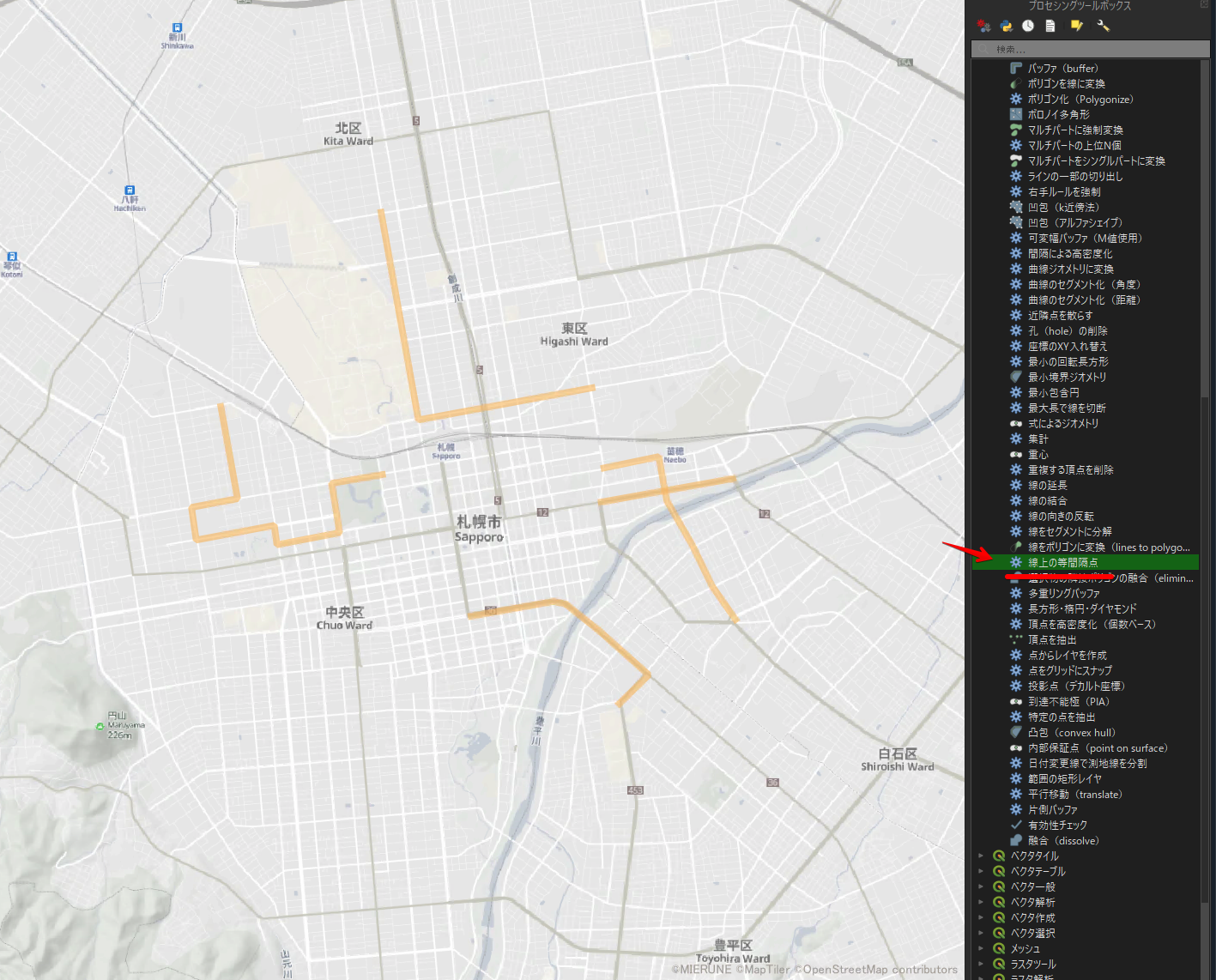1216x980 pixels.
Task: Toggle in-place editing with yellow pencil icon
Action: coord(1076,27)
